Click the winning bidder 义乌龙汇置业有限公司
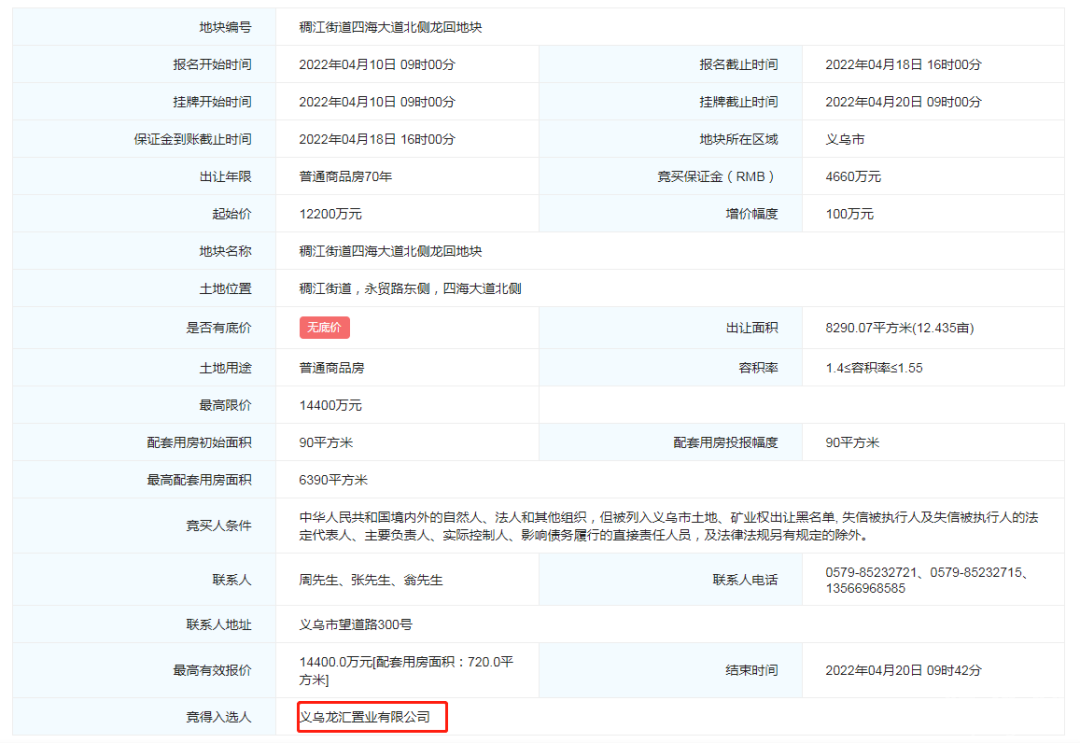The image size is (1080, 743). 365,717
